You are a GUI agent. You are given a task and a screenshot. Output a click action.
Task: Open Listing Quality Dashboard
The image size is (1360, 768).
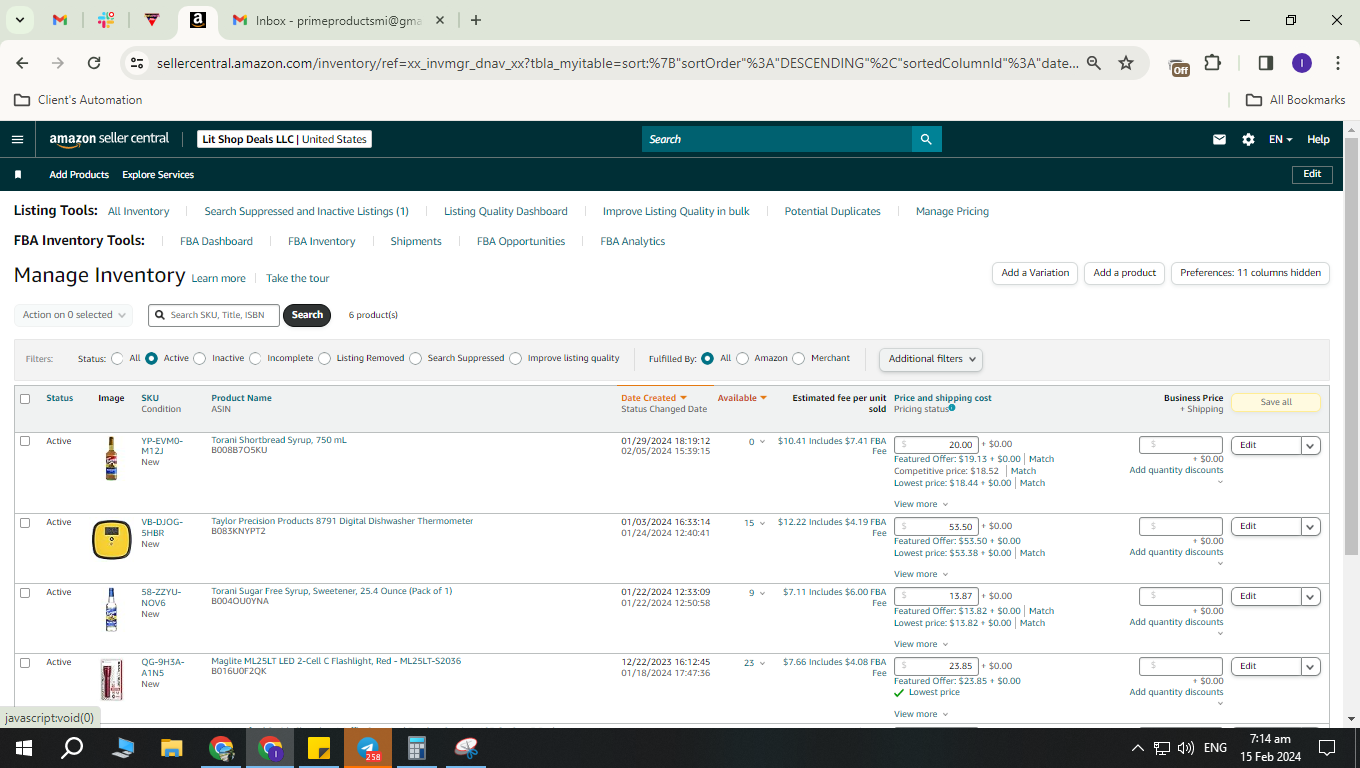pyautogui.click(x=506, y=212)
